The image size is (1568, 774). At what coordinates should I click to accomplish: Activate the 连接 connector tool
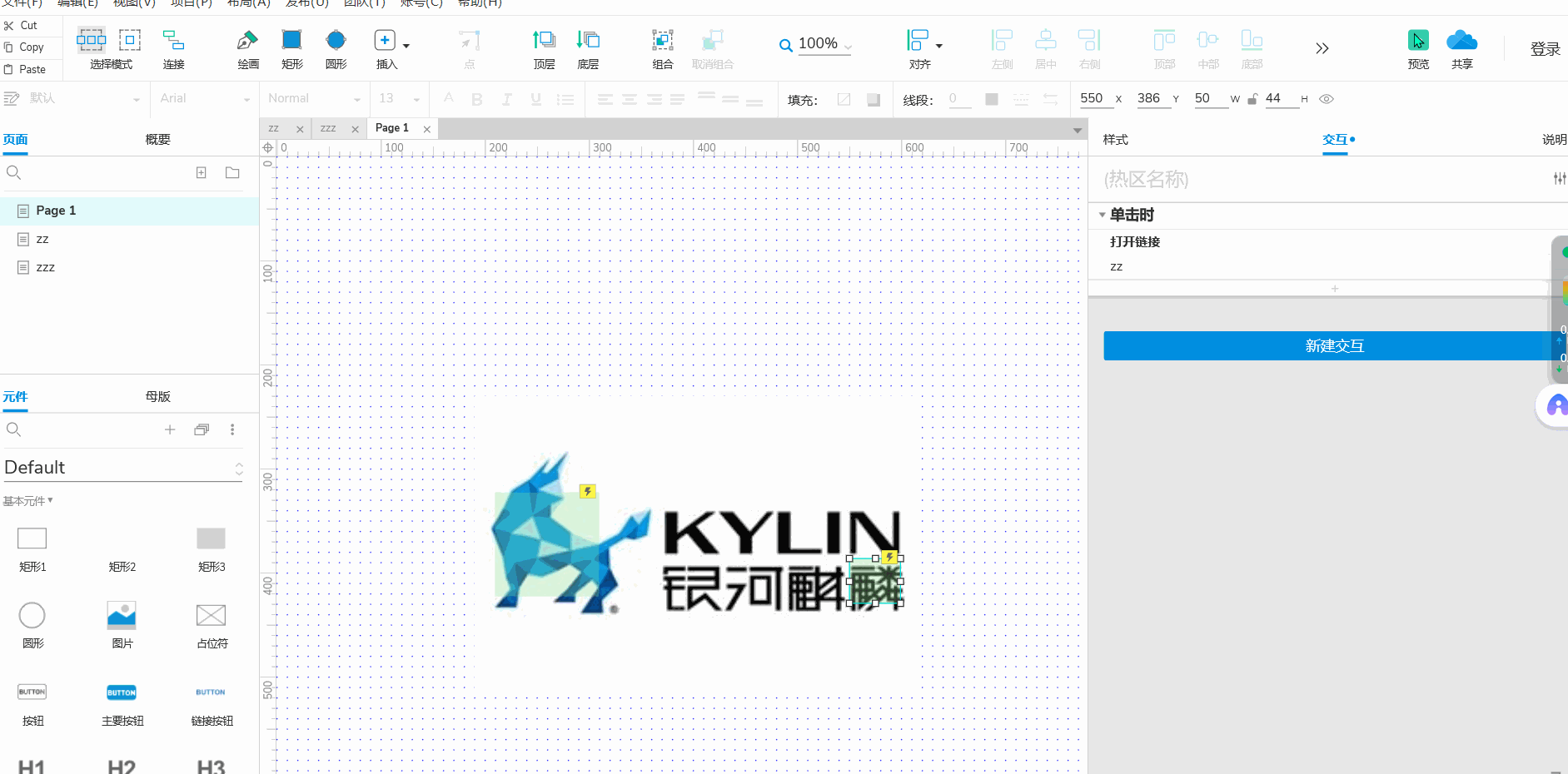[173, 39]
